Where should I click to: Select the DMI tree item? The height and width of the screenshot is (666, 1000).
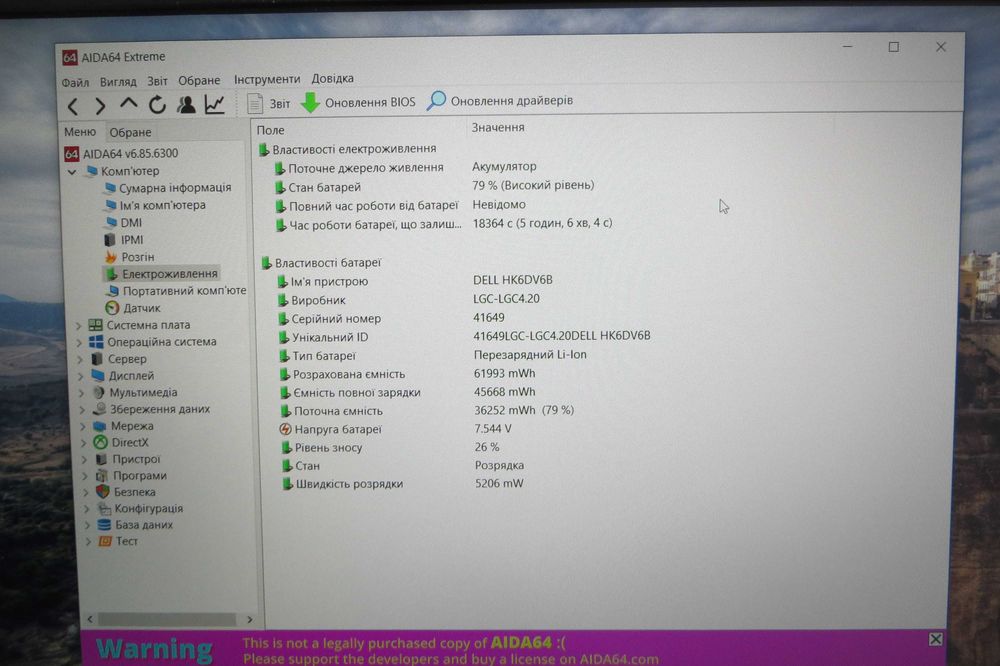click(123, 223)
